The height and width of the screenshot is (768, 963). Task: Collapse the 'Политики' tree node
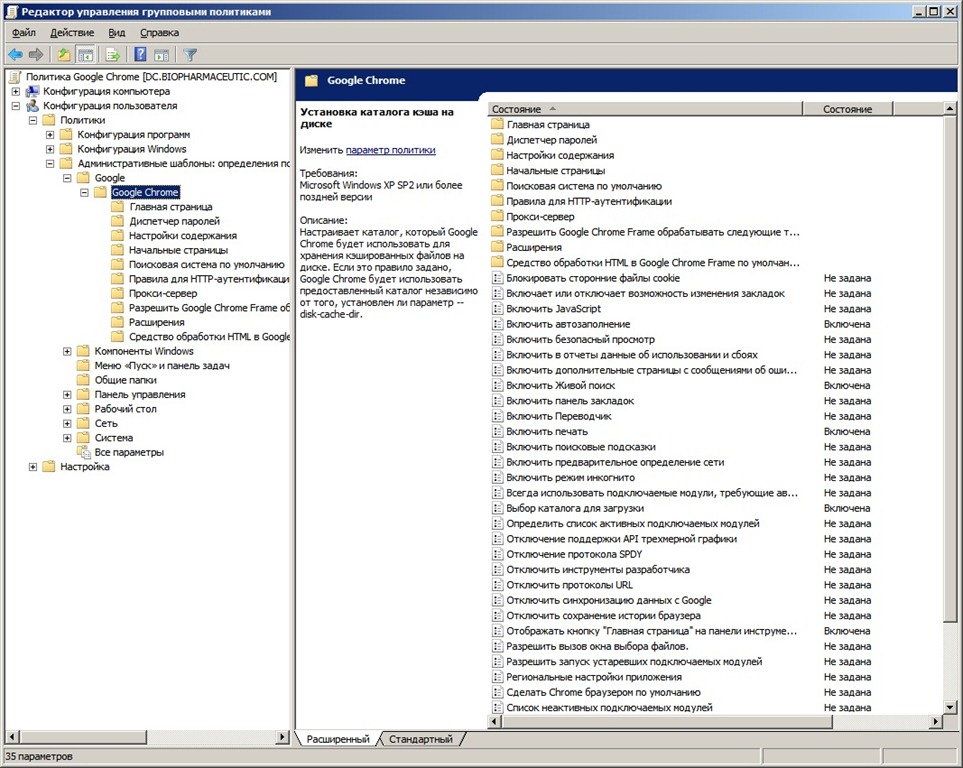(x=33, y=120)
